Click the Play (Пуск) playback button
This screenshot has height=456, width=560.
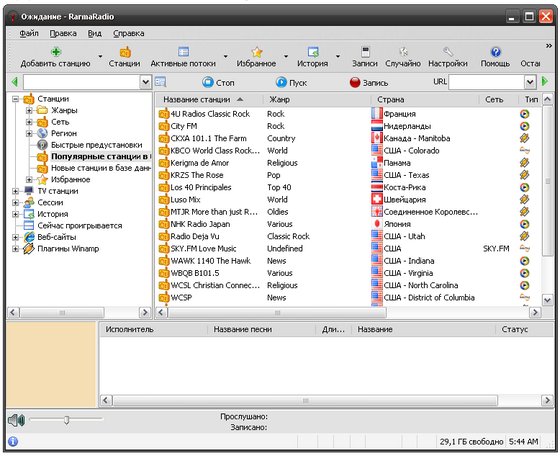pos(291,82)
